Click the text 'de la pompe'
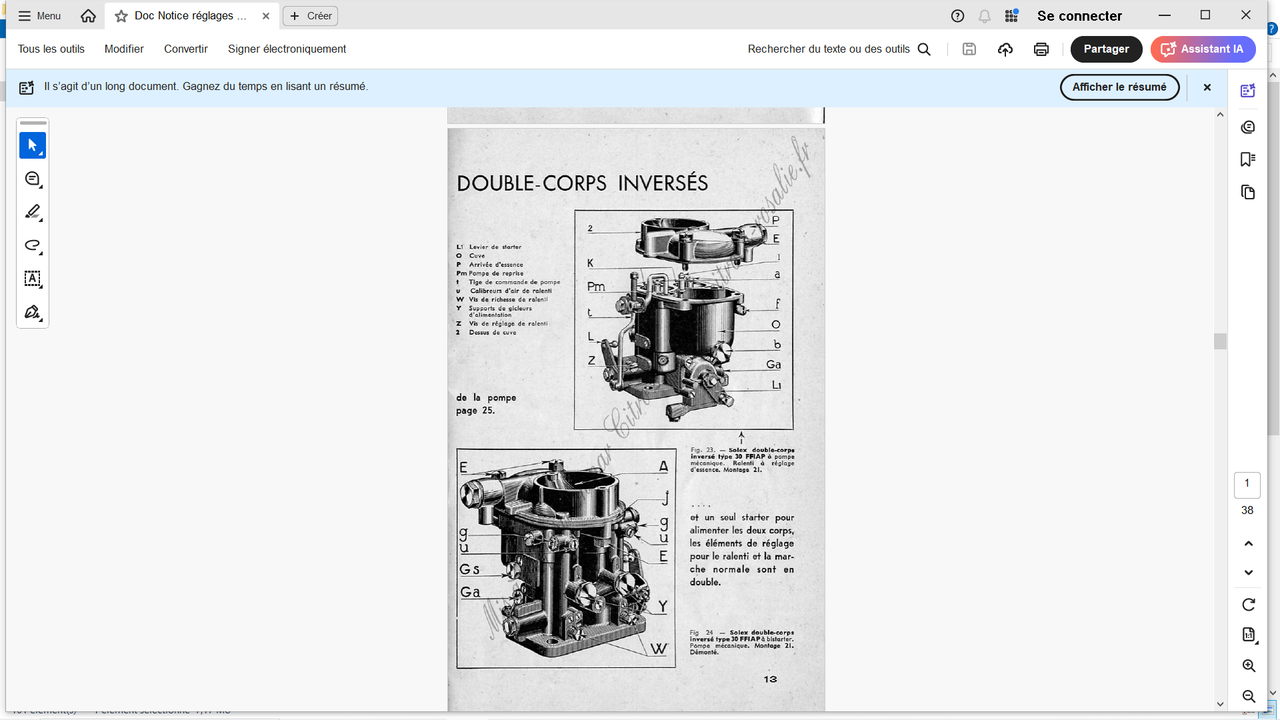1280x720 pixels. click(486, 397)
